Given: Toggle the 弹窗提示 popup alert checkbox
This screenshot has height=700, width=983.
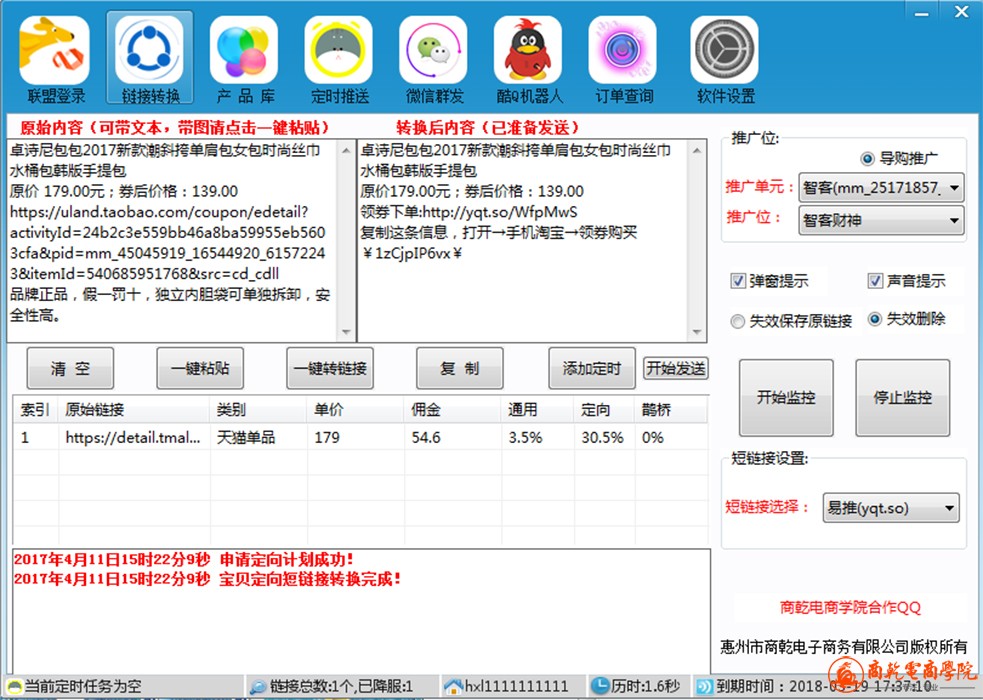Looking at the screenshot, I should (739, 282).
